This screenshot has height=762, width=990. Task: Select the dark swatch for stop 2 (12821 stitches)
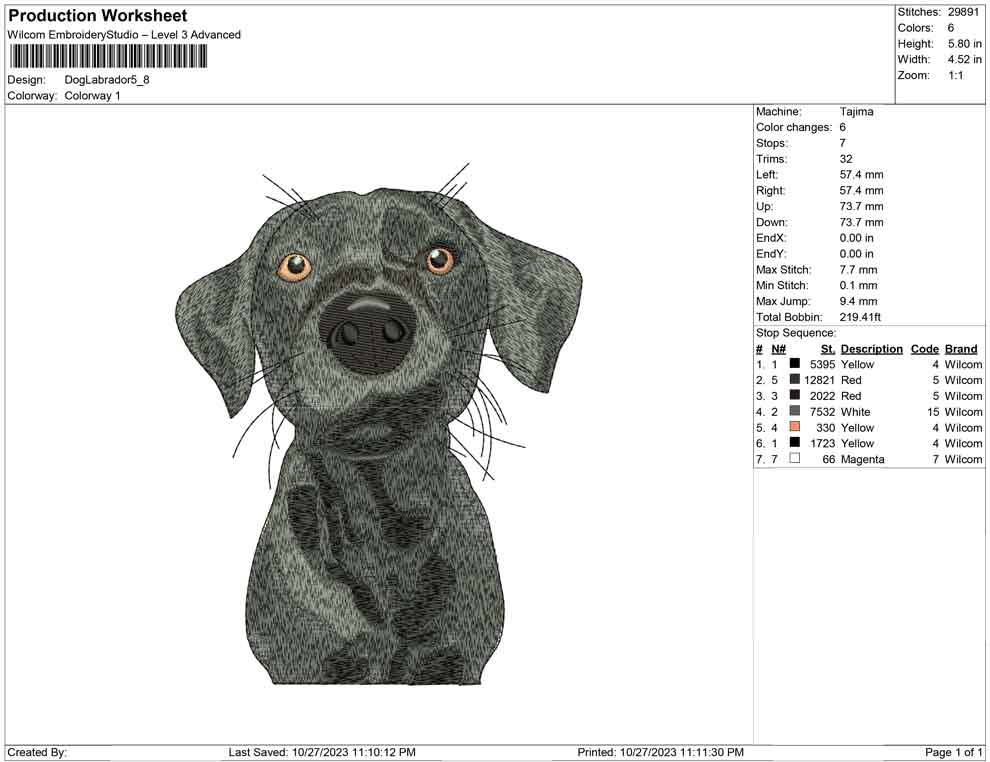point(794,379)
